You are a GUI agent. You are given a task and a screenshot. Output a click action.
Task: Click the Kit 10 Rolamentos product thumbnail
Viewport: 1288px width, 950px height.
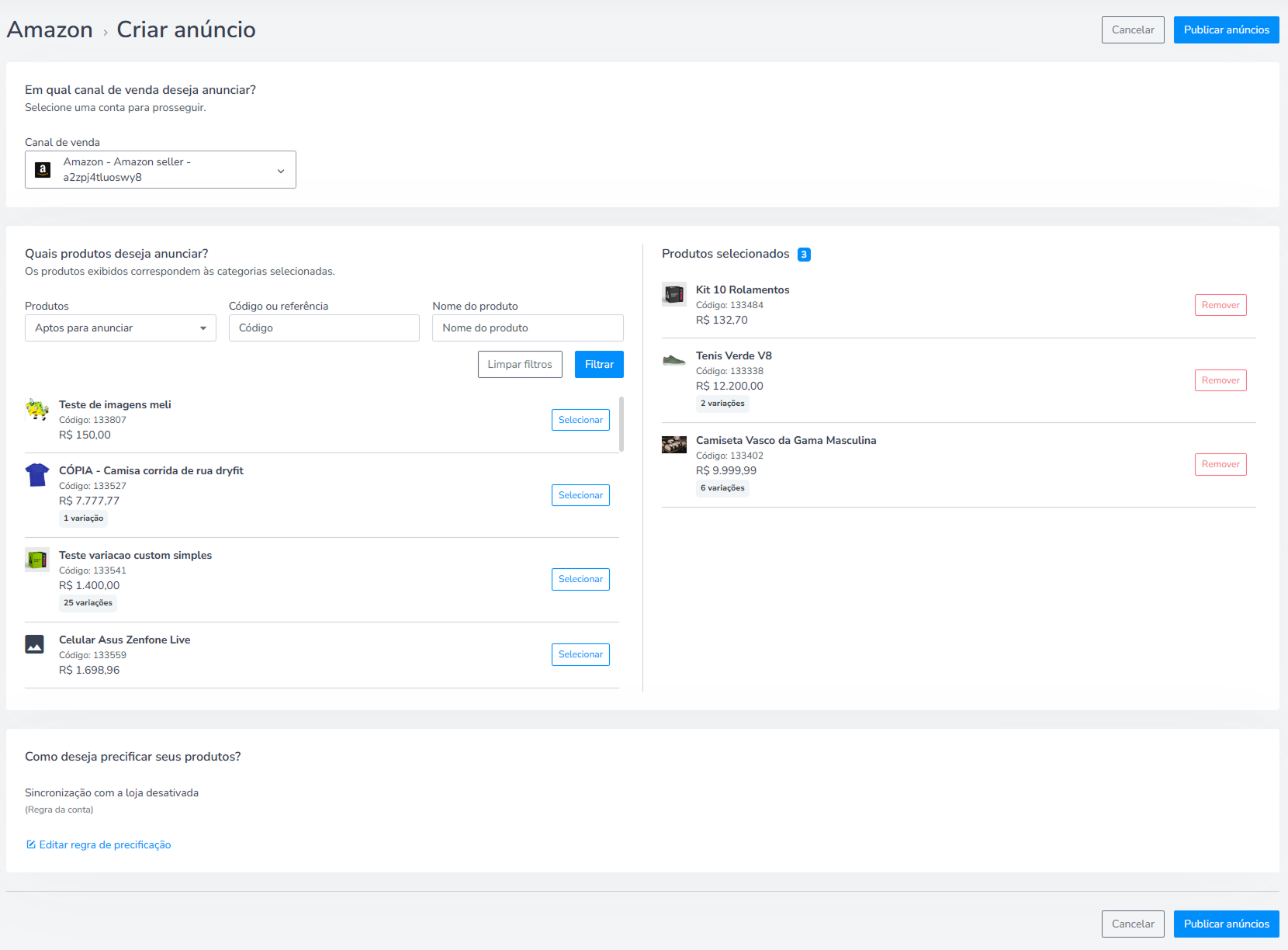coord(674,294)
